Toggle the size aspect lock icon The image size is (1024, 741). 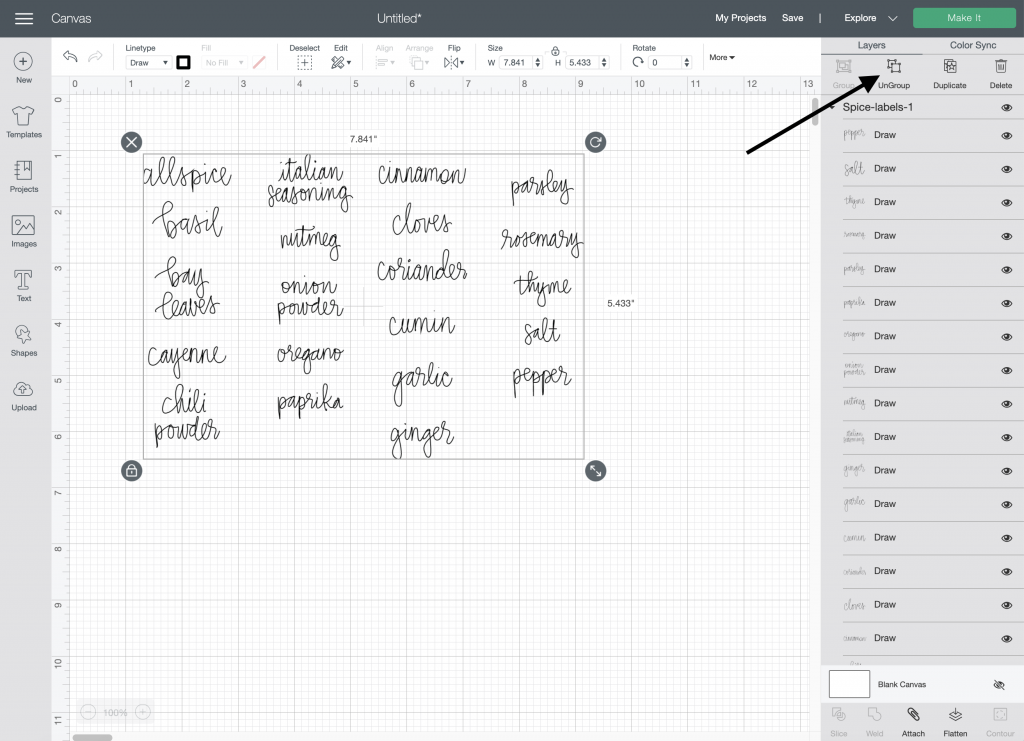[x=555, y=50]
